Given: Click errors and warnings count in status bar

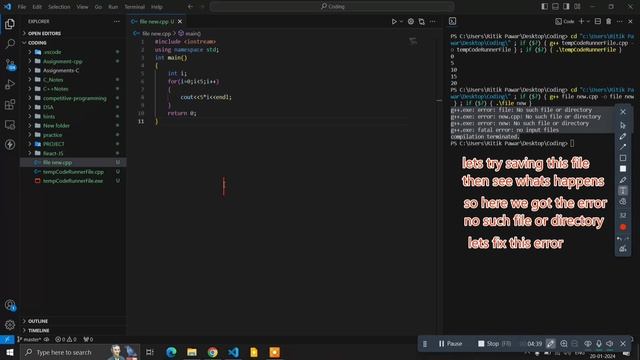Looking at the screenshot, I should tap(66, 340).
